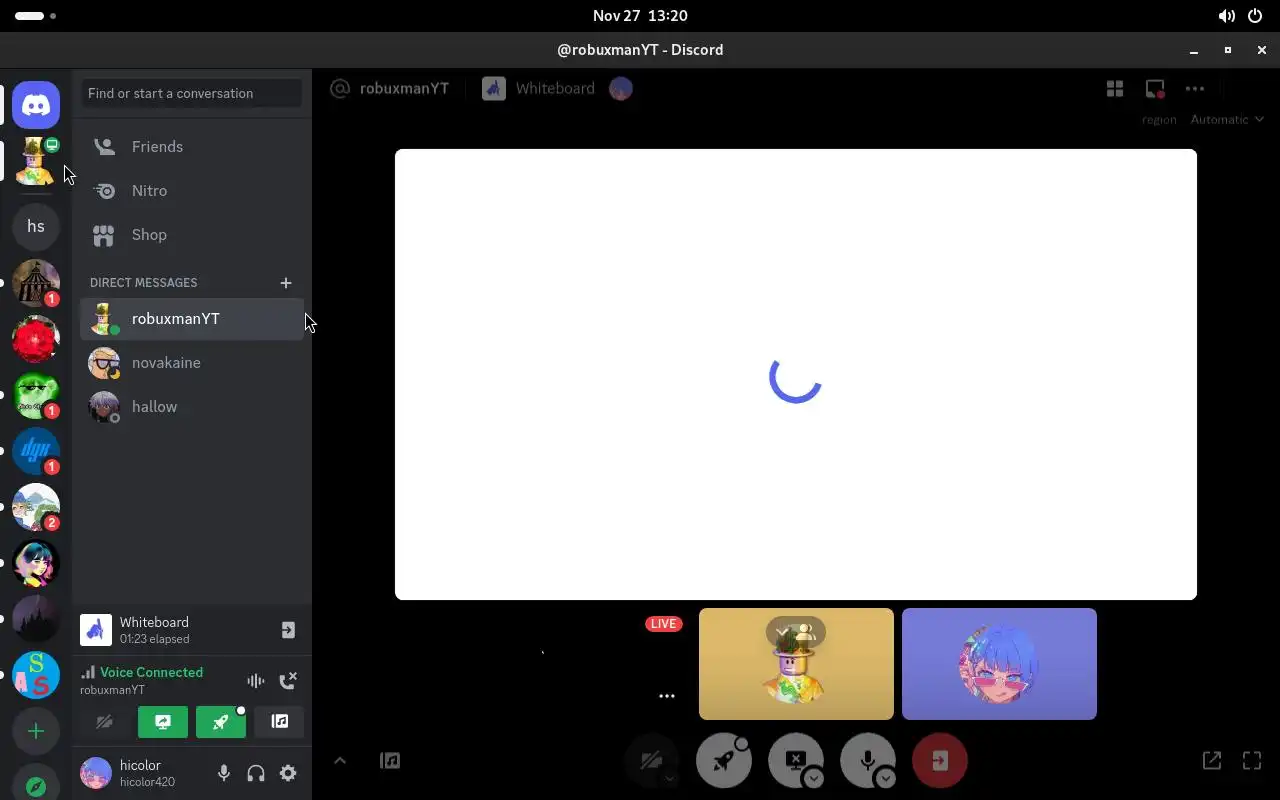The height and width of the screenshot is (800, 1280).
Task: Leave the Whiteboard activity in sidebar
Action: [x=288, y=630]
